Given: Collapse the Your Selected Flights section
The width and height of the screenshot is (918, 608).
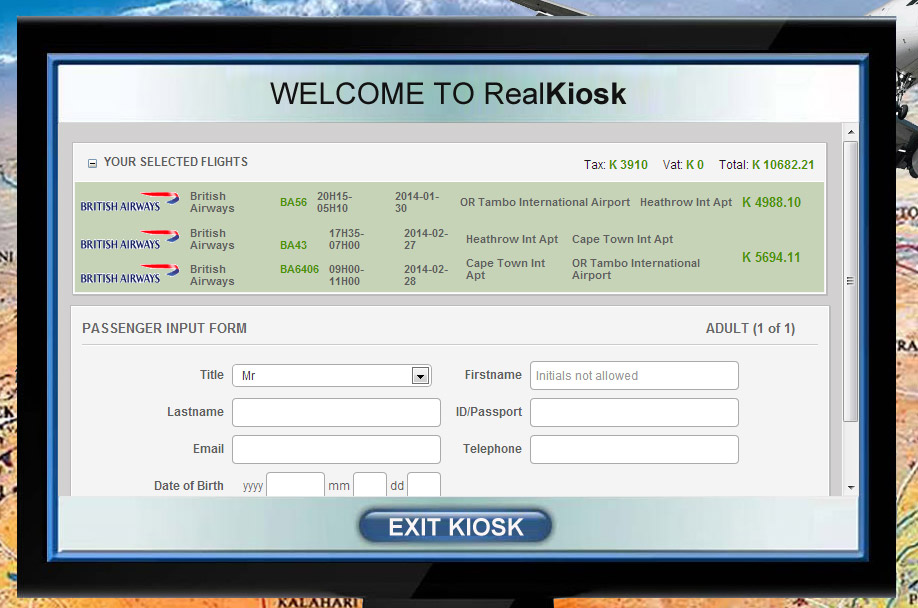Looking at the screenshot, I should coord(93,163).
